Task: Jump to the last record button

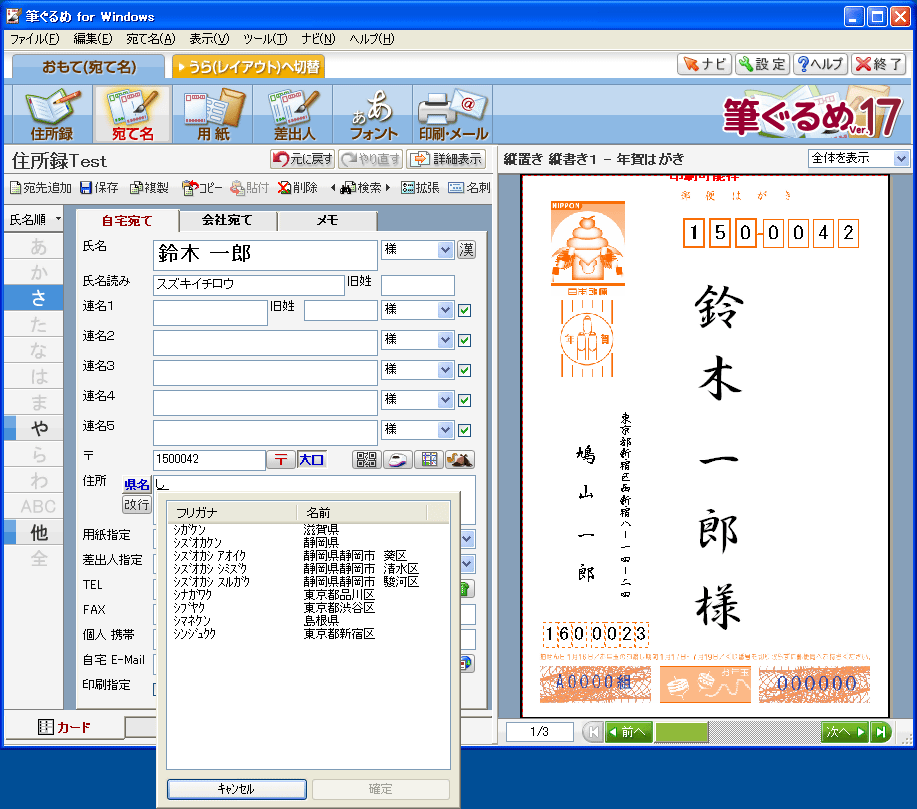Action: (x=880, y=732)
